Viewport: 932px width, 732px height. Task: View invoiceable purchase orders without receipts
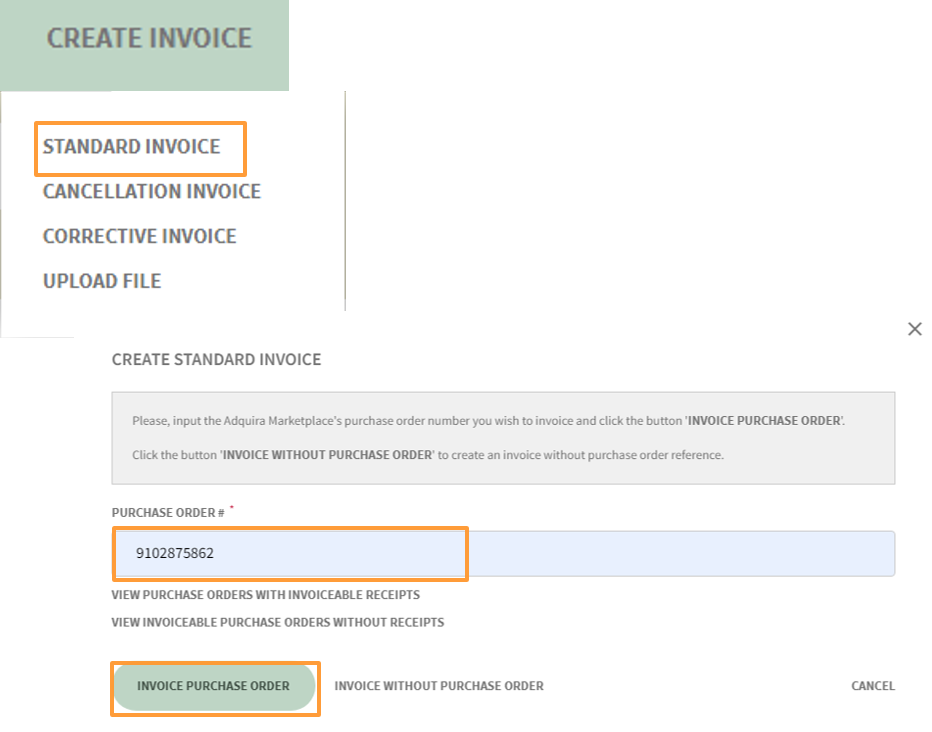point(277,621)
